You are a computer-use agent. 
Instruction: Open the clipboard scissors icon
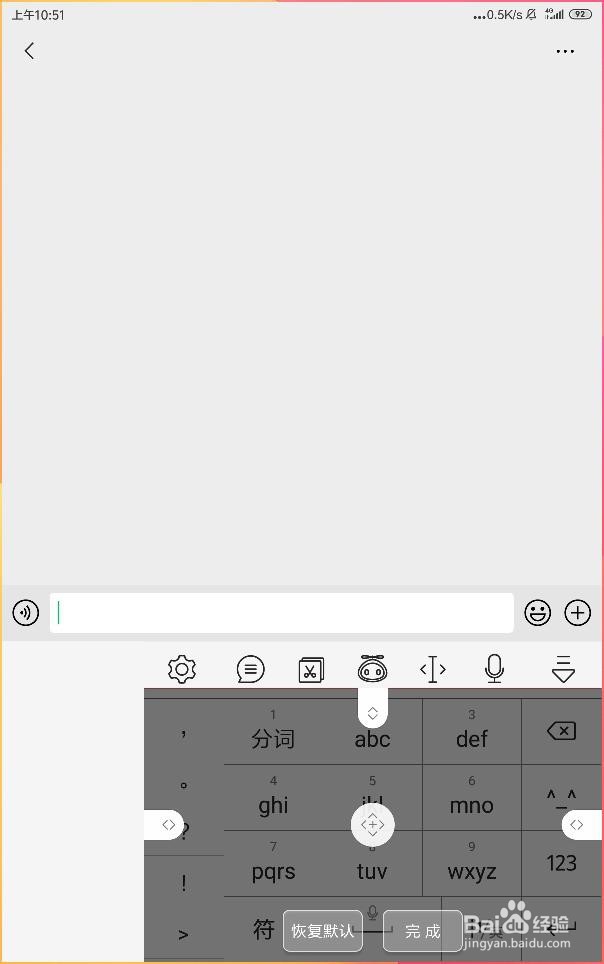coord(311,670)
